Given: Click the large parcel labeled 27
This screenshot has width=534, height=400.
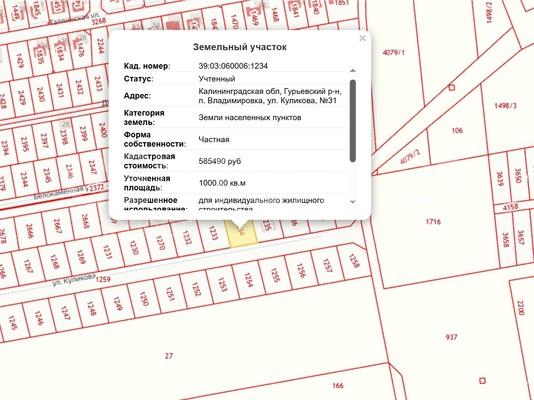Looking at the screenshot, I should pos(169,356).
